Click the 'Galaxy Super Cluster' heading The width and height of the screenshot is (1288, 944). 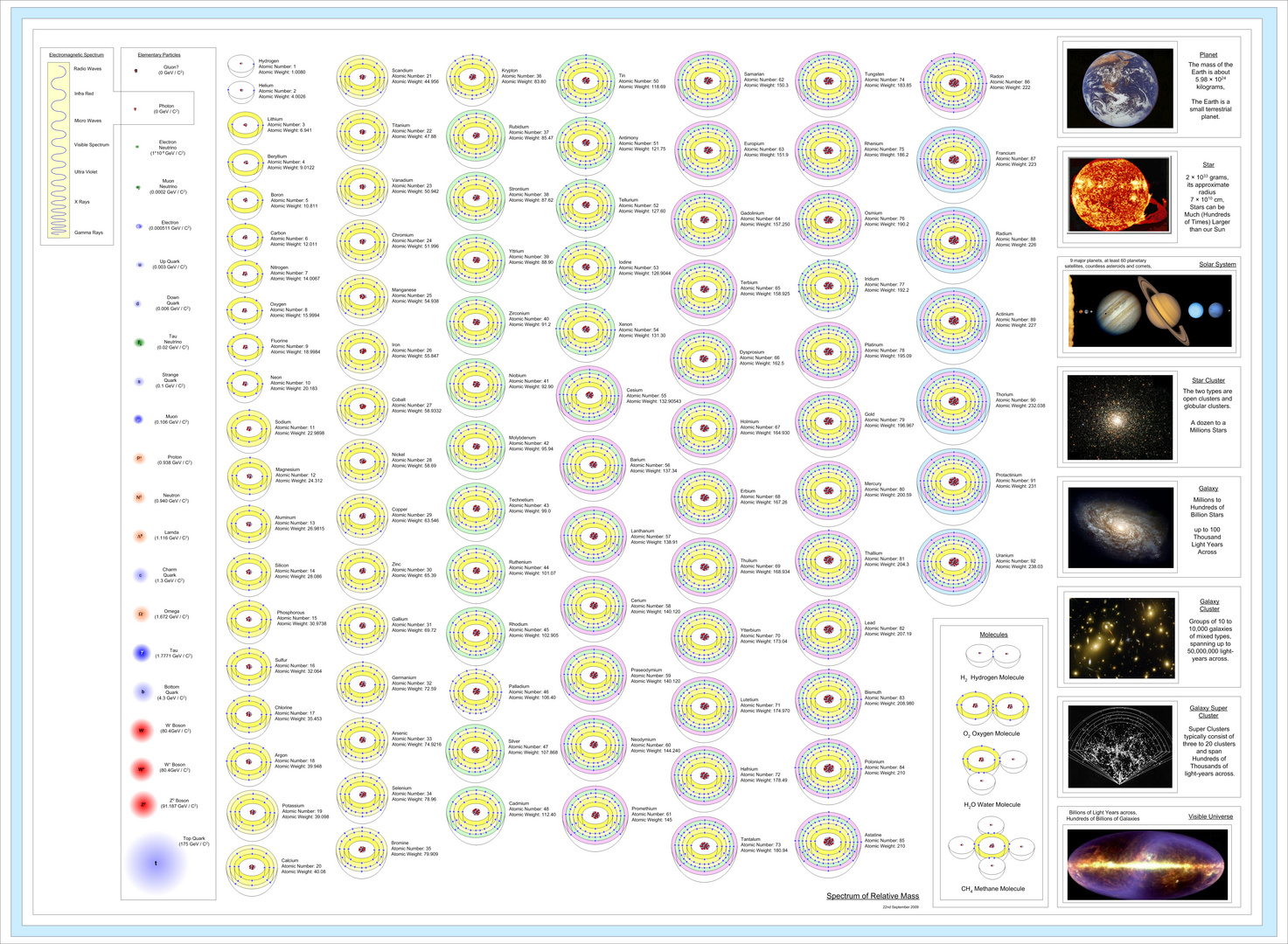[1208, 711]
